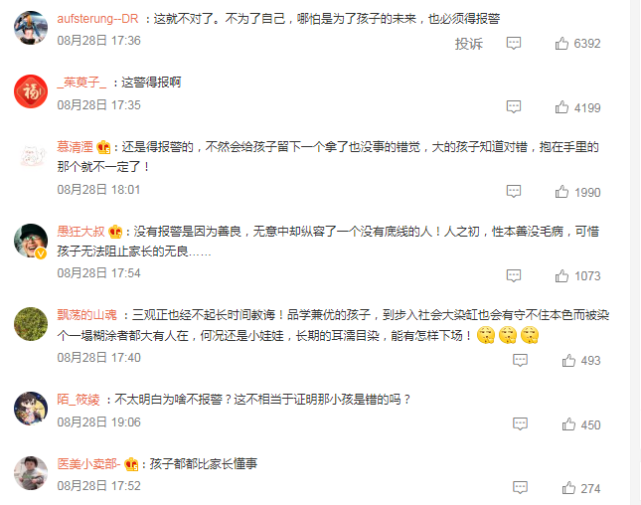Open 医美小卖部- username link
The width and height of the screenshot is (641, 505).
coord(89,464)
